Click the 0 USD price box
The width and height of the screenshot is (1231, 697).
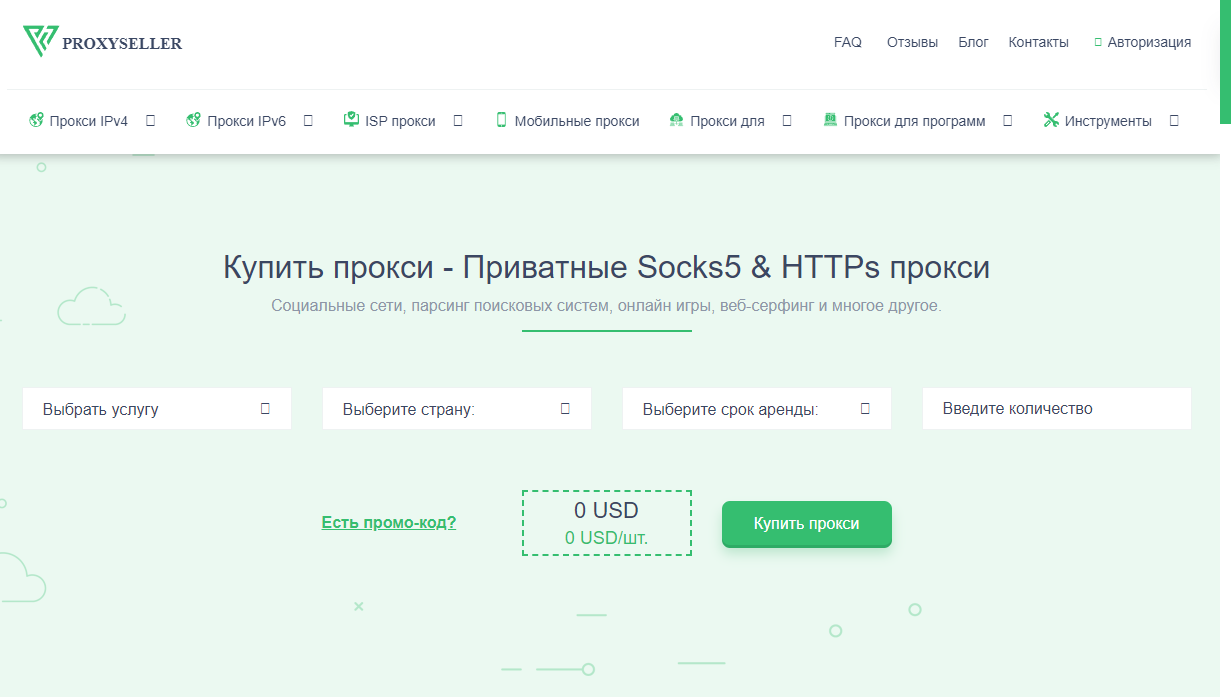(607, 523)
